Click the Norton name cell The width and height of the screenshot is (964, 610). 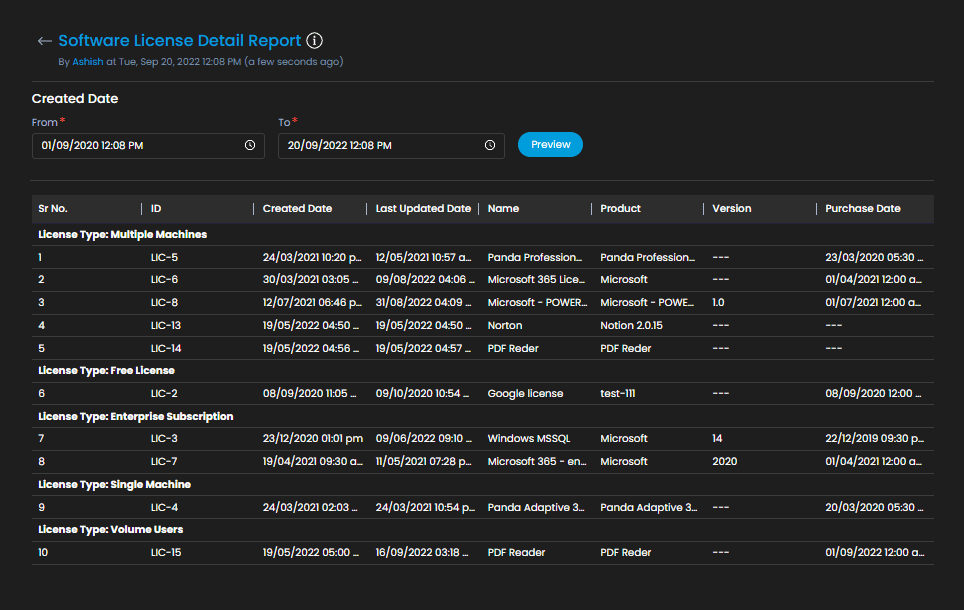(505, 325)
